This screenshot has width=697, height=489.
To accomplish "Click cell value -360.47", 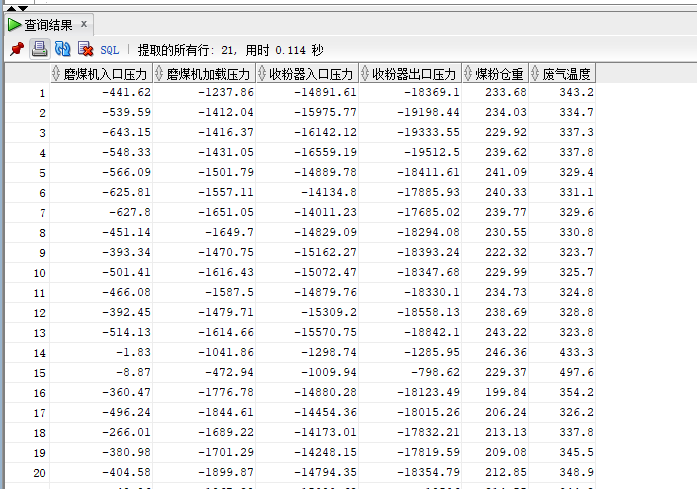I will pos(127,392).
